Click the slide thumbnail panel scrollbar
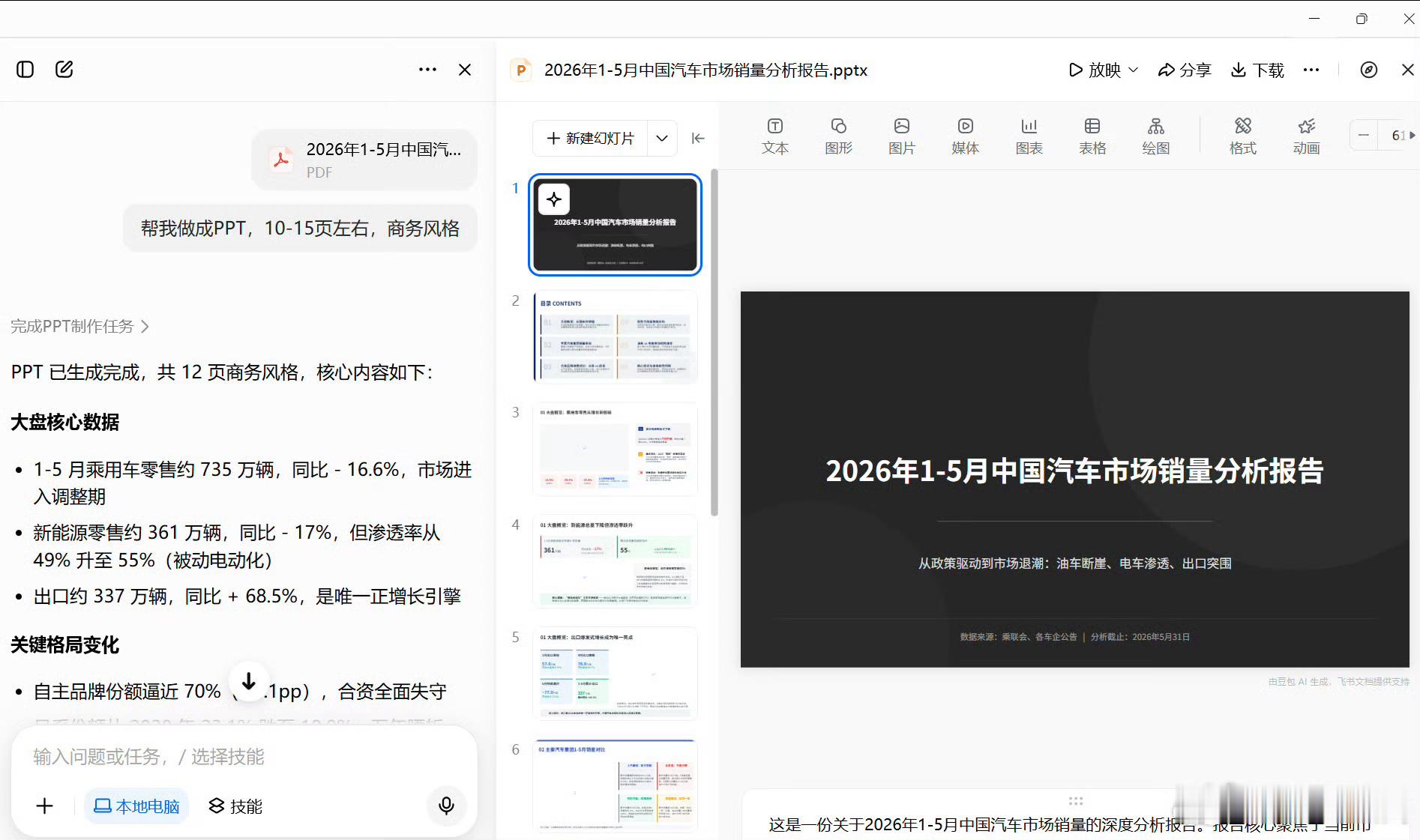Viewport: 1420px width, 840px height. point(714,342)
